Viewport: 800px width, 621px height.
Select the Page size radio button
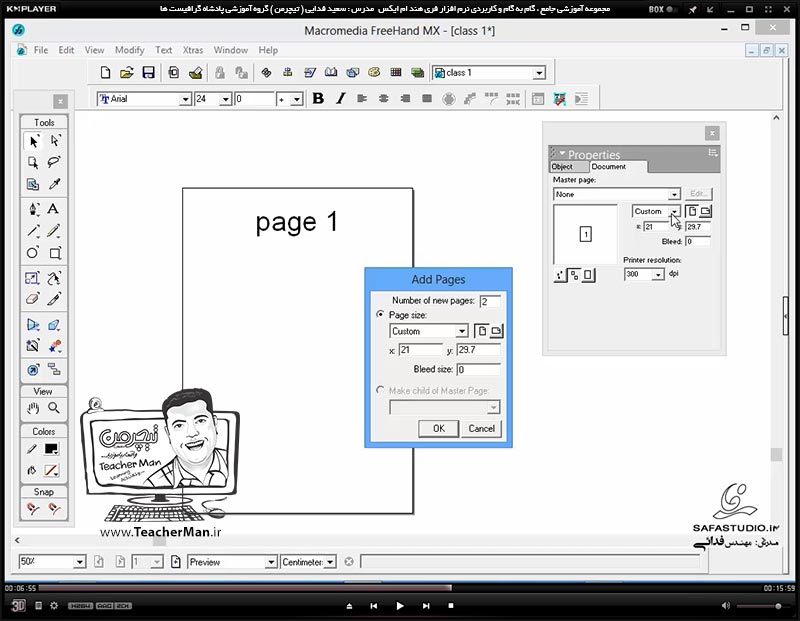[x=380, y=314]
